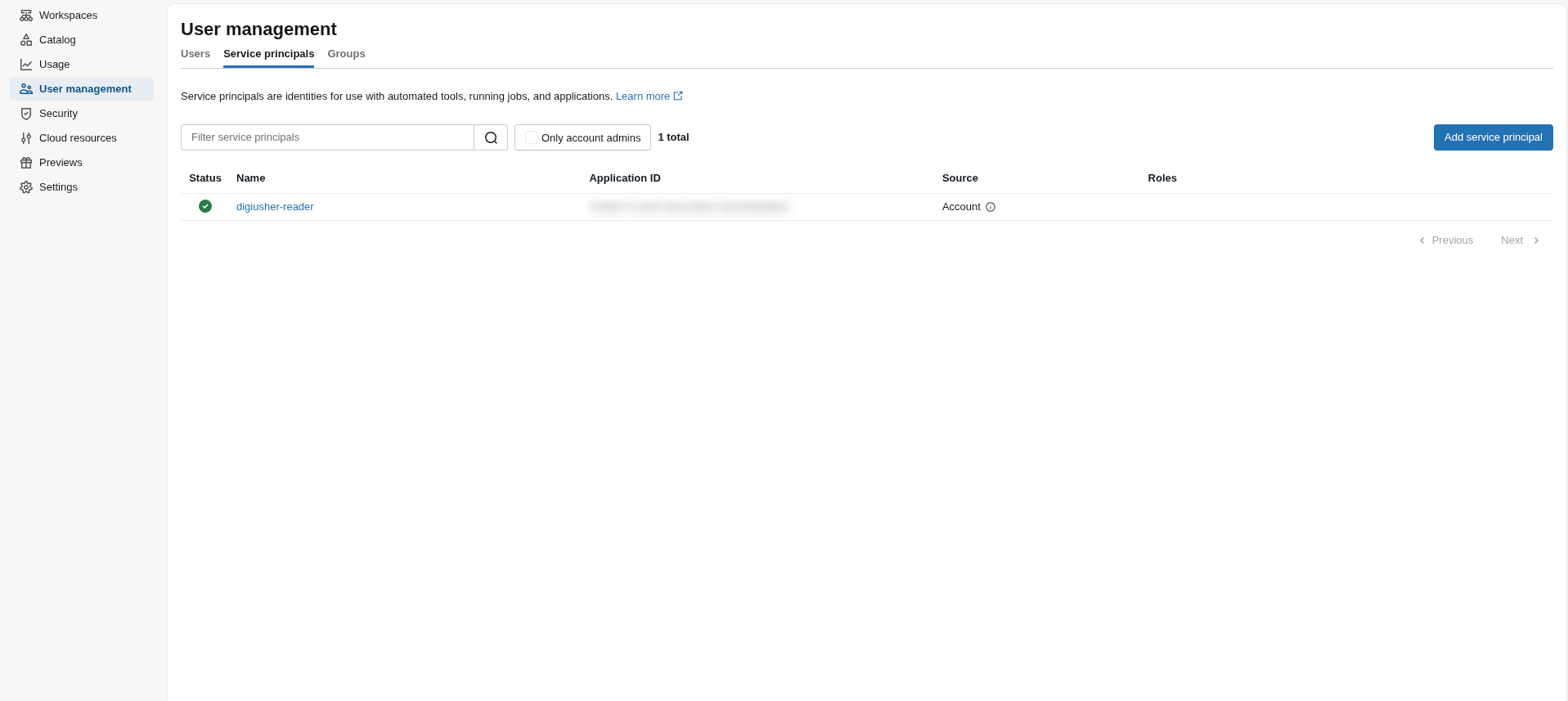The height and width of the screenshot is (701, 1568).
Task: Click the search magnifier button
Action: pos(491,137)
